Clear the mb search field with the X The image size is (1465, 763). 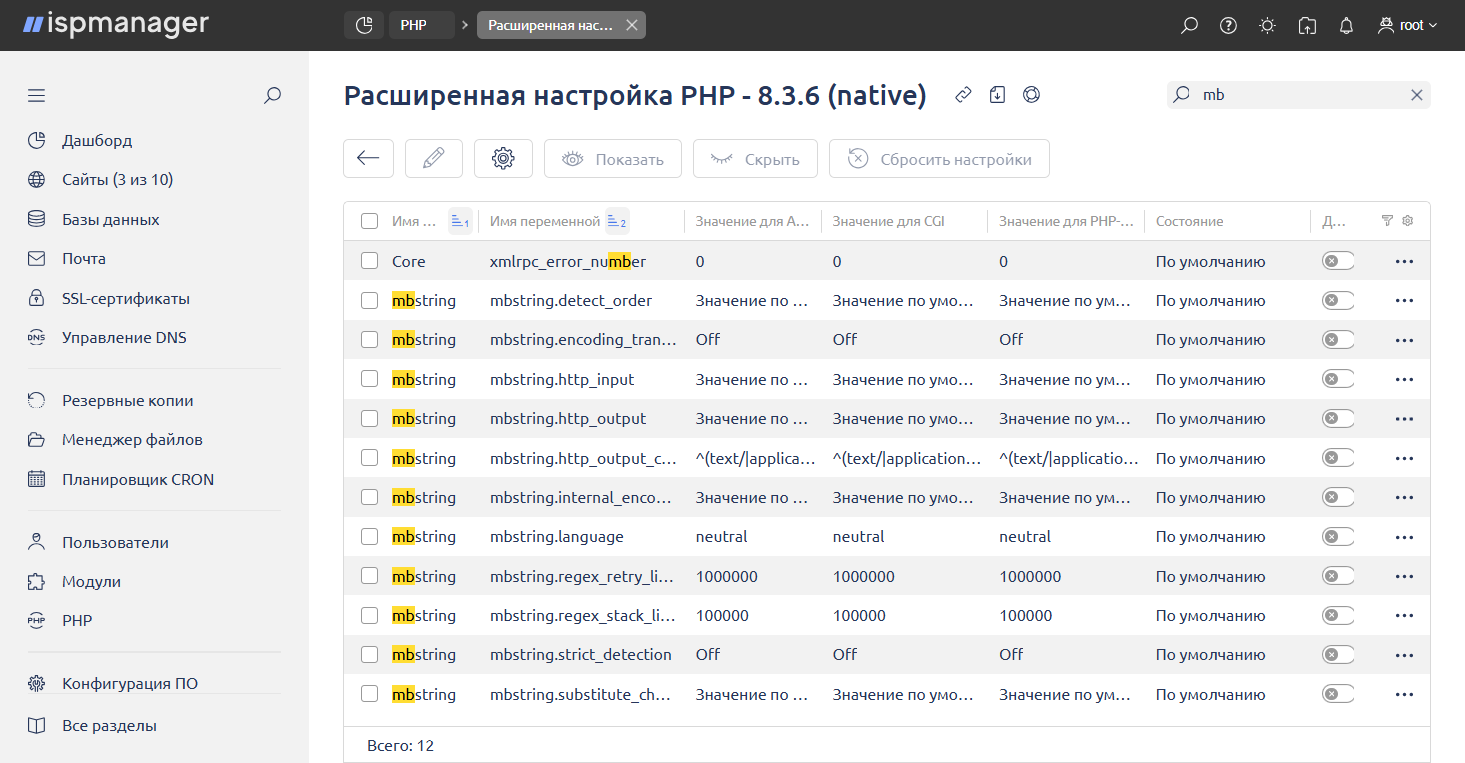[x=1417, y=94]
